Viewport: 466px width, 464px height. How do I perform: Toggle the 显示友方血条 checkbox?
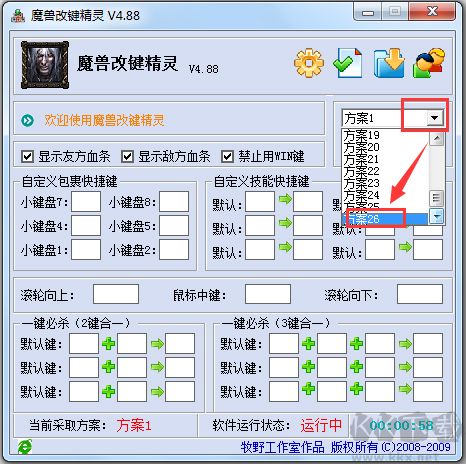pyautogui.click(x=27, y=156)
